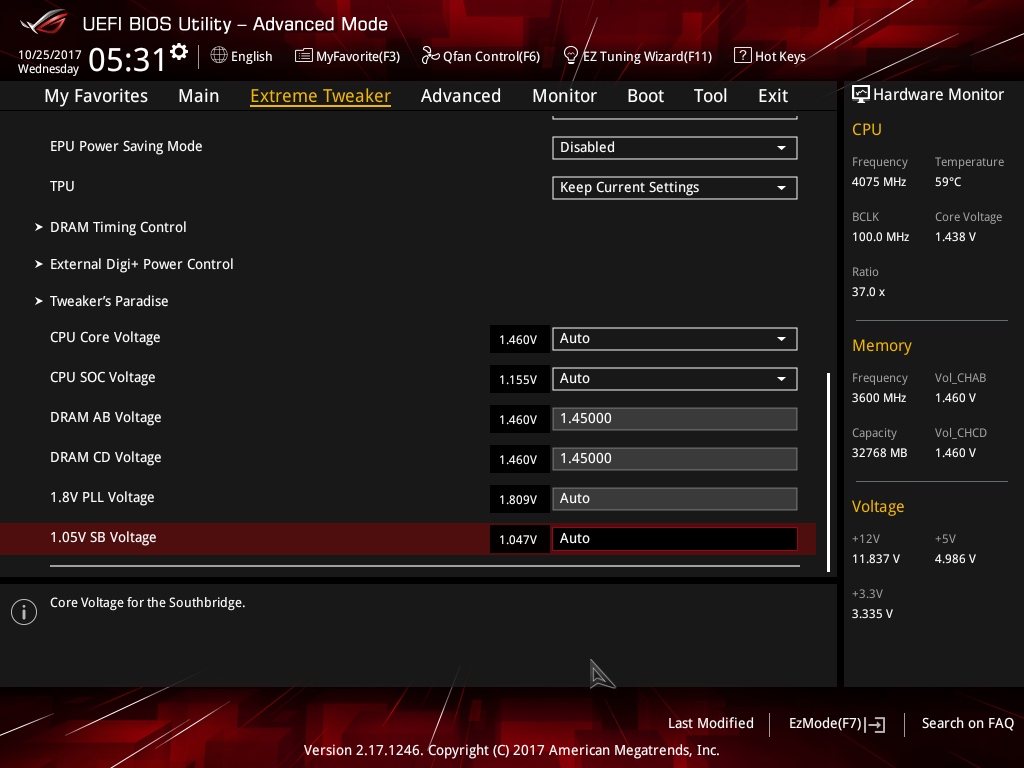
Task: Click the globe language icon
Action: 219,56
